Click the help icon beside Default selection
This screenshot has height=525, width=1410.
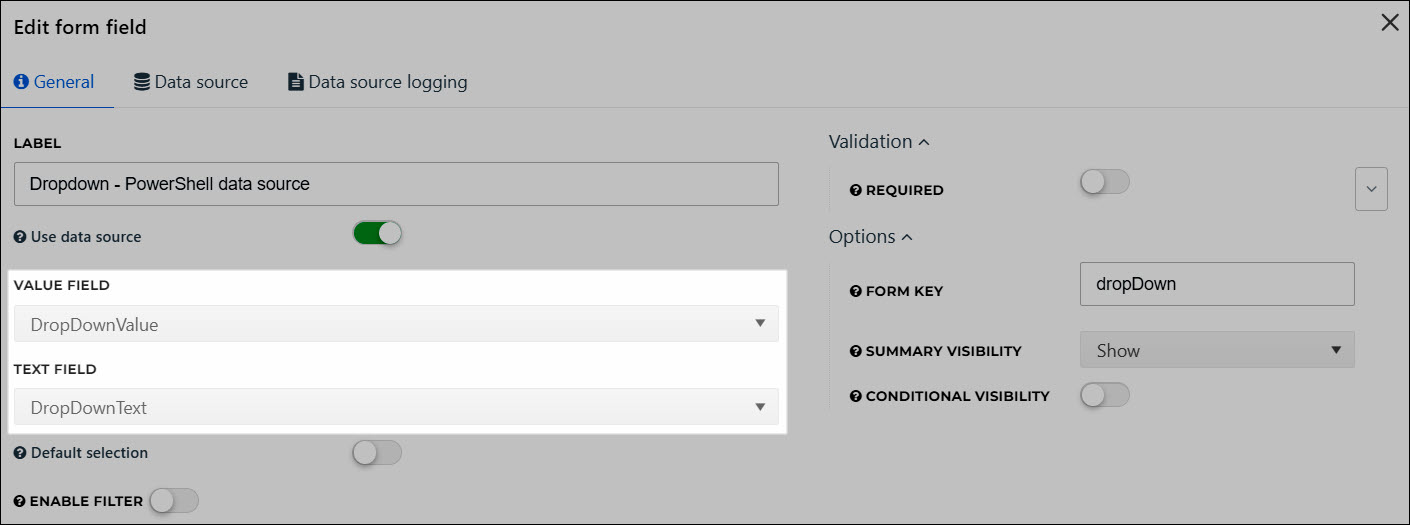pyautogui.click(x=20, y=453)
